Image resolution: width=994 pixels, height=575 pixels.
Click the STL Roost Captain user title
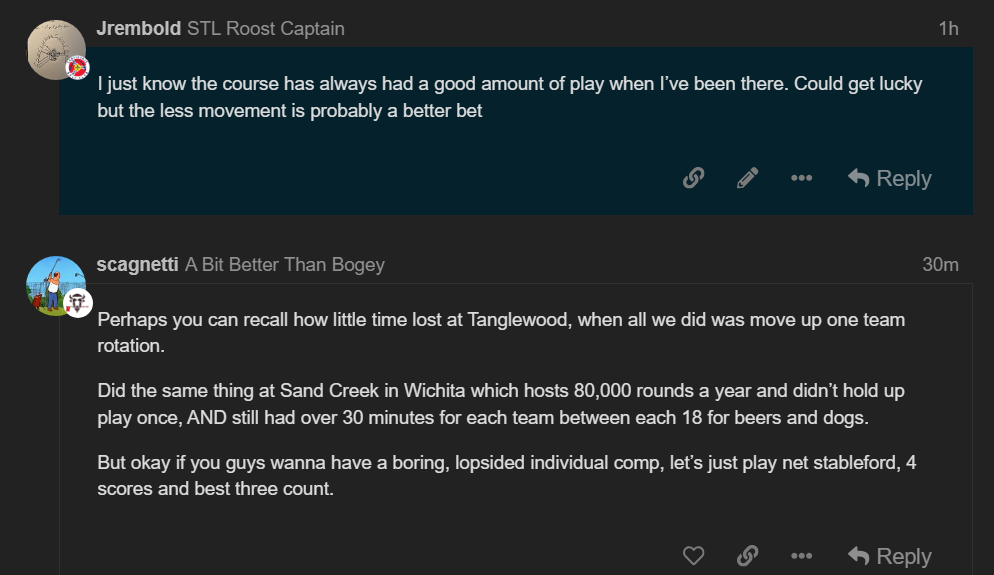pos(265,29)
